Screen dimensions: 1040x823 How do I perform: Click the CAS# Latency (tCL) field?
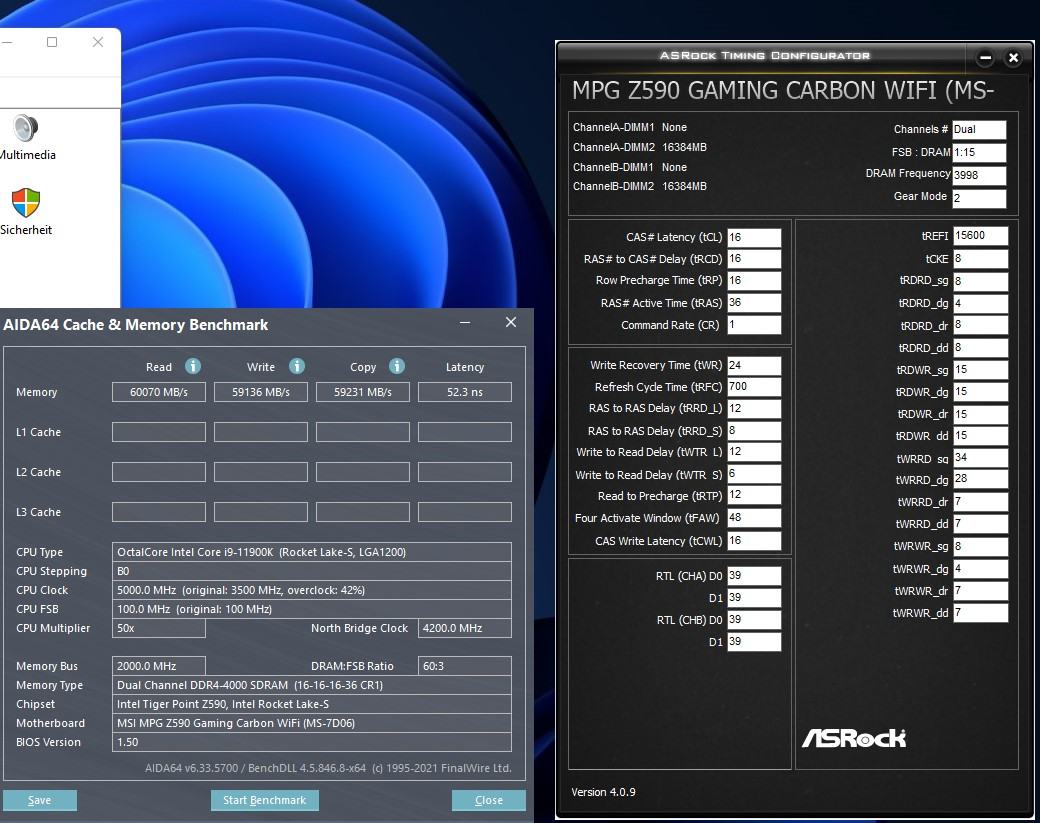tap(754, 237)
